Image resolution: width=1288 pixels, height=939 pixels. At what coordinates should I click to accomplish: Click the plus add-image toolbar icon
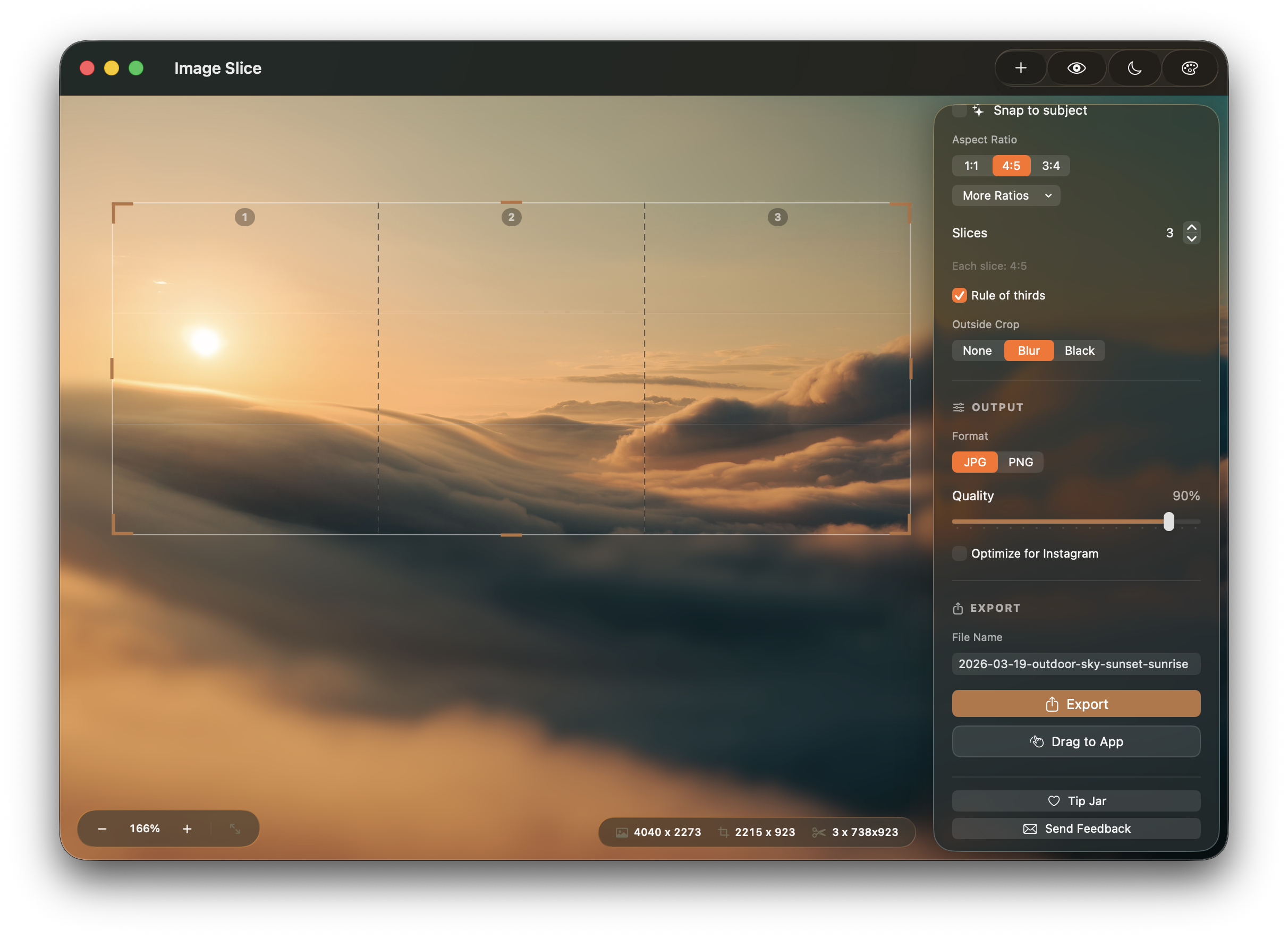point(1021,68)
